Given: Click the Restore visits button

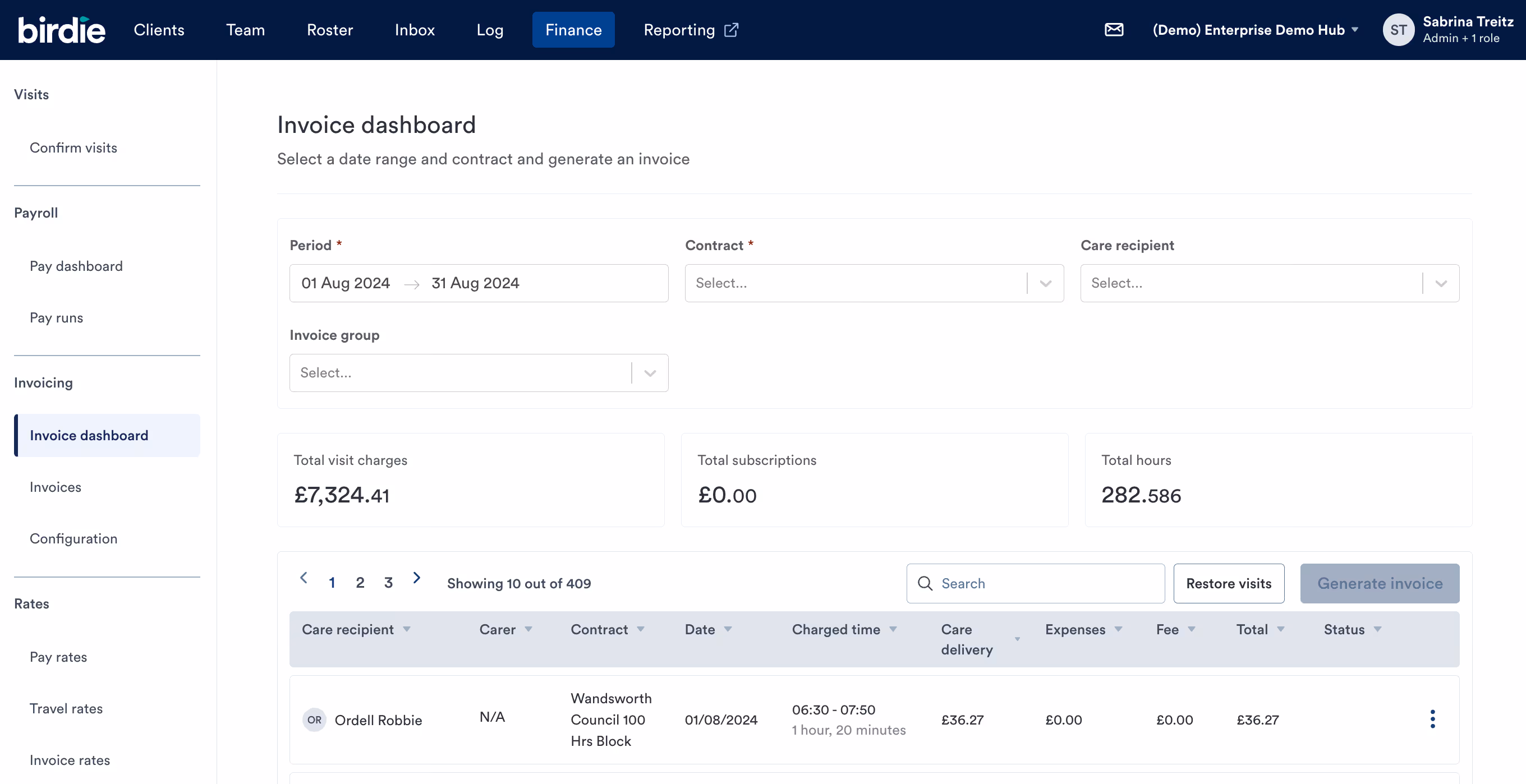Looking at the screenshot, I should click(x=1228, y=583).
